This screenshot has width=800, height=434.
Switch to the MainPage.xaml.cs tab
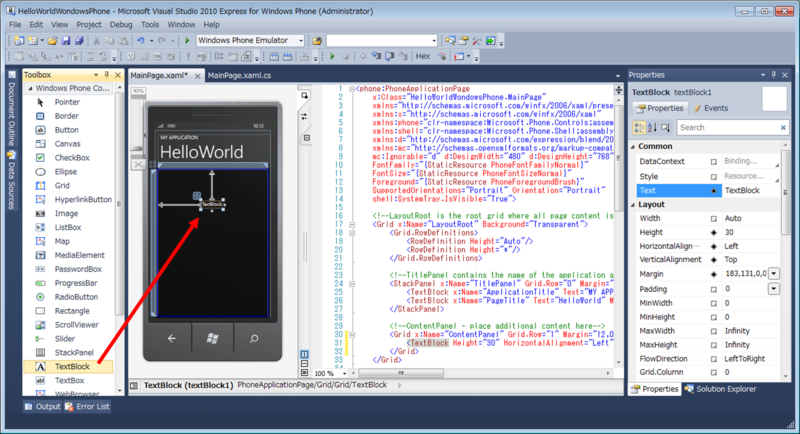pos(239,75)
